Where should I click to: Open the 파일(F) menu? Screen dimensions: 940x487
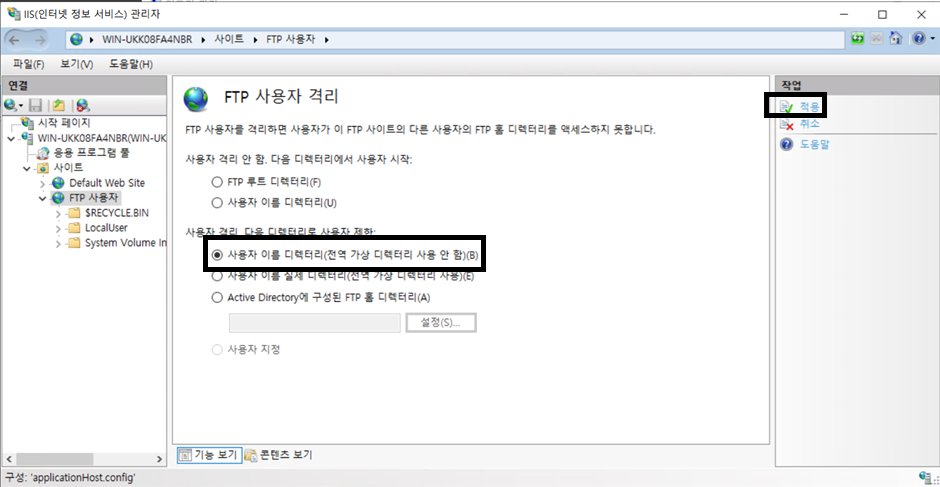coord(29,65)
